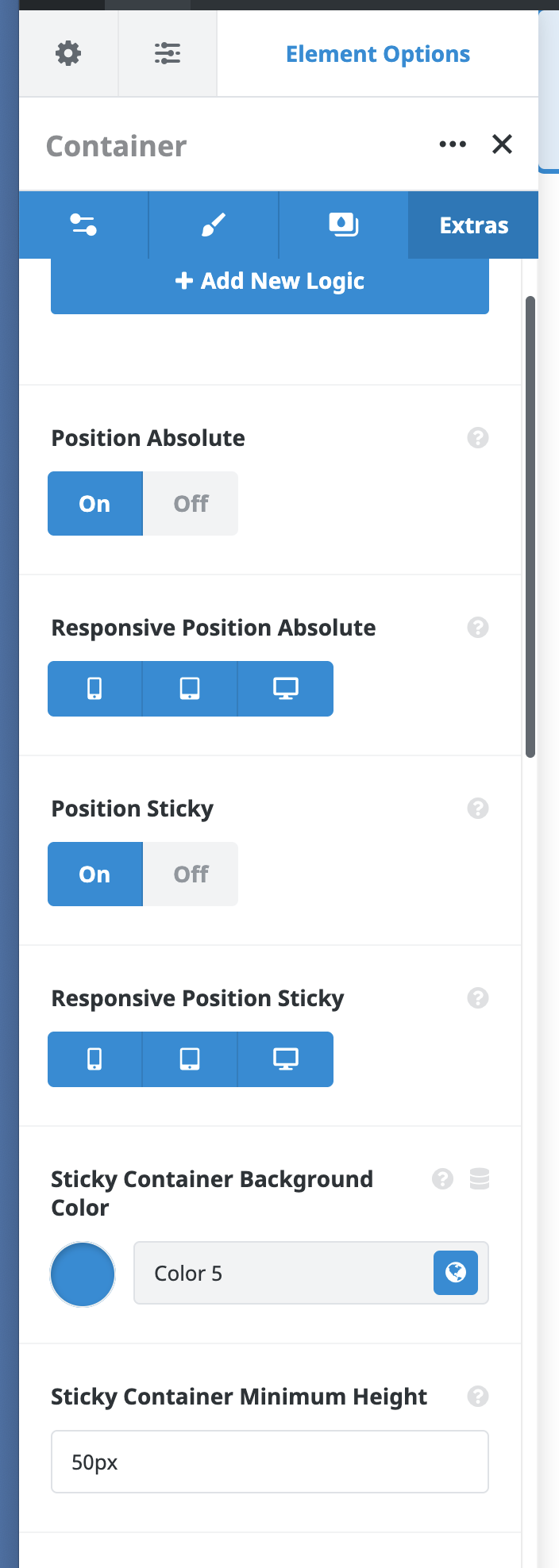Switch to the Background tab with droplet icon

pos(343,225)
